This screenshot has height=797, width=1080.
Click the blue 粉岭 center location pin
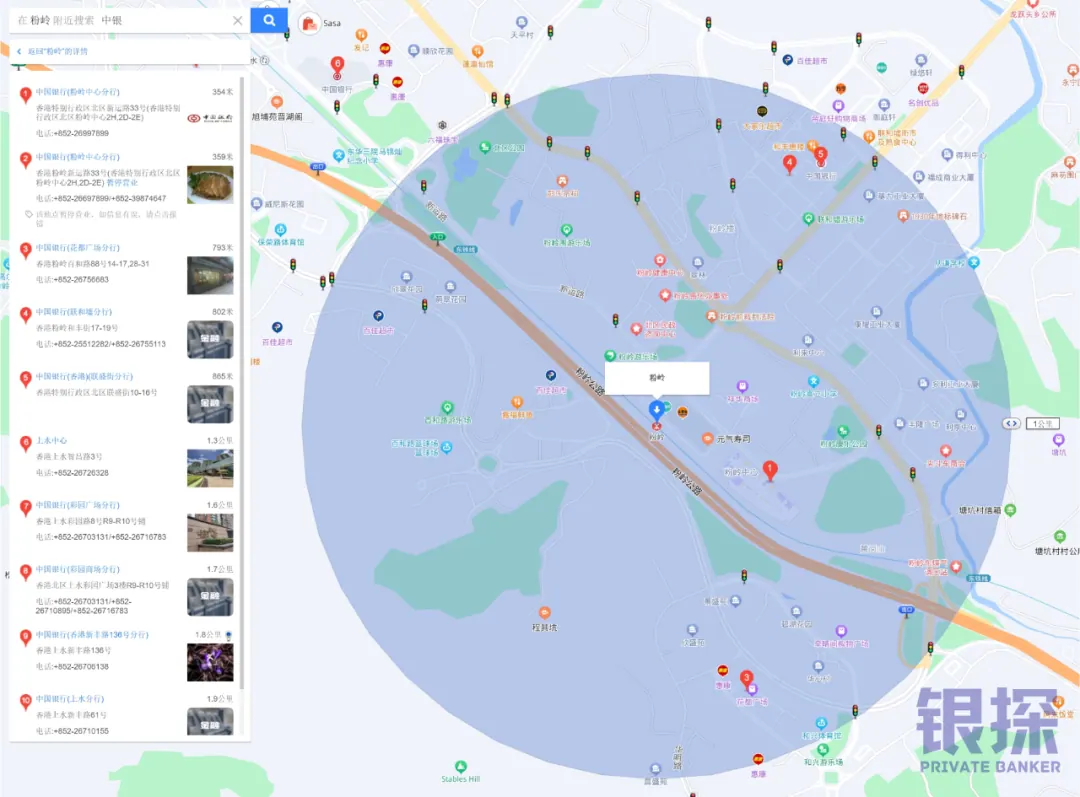pyautogui.click(x=656, y=410)
